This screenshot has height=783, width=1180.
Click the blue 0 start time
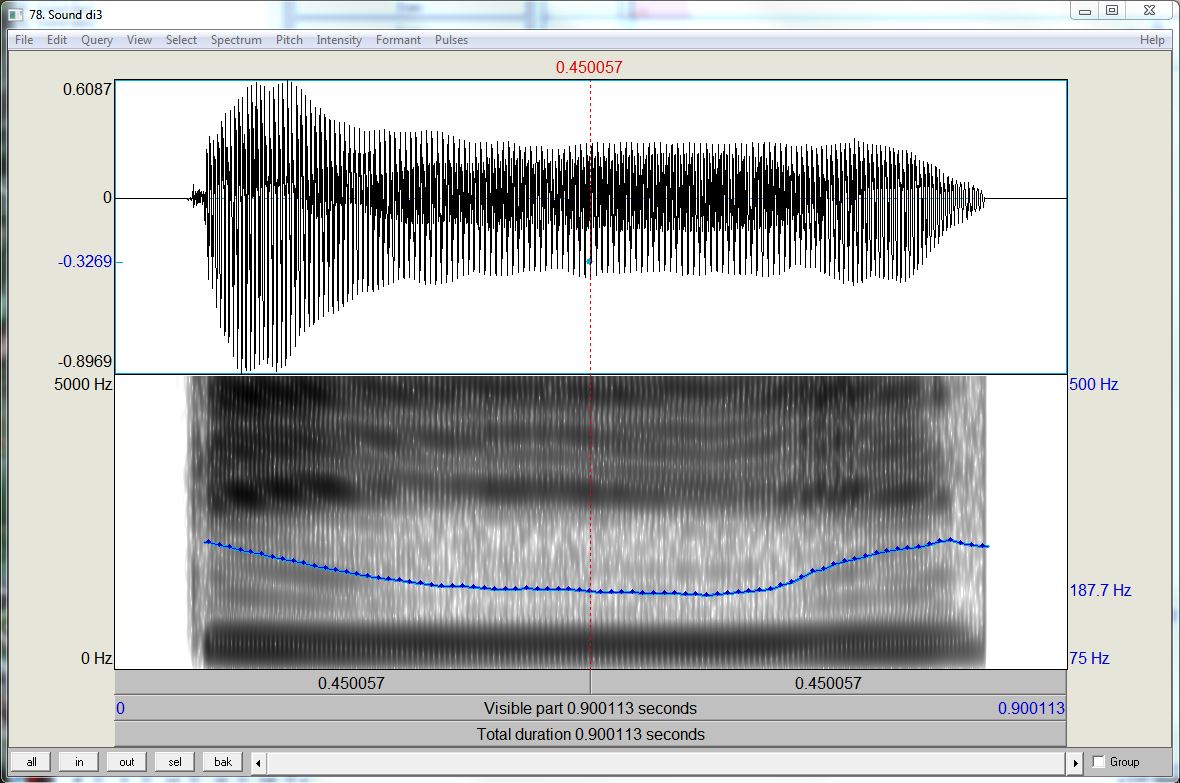tap(120, 708)
